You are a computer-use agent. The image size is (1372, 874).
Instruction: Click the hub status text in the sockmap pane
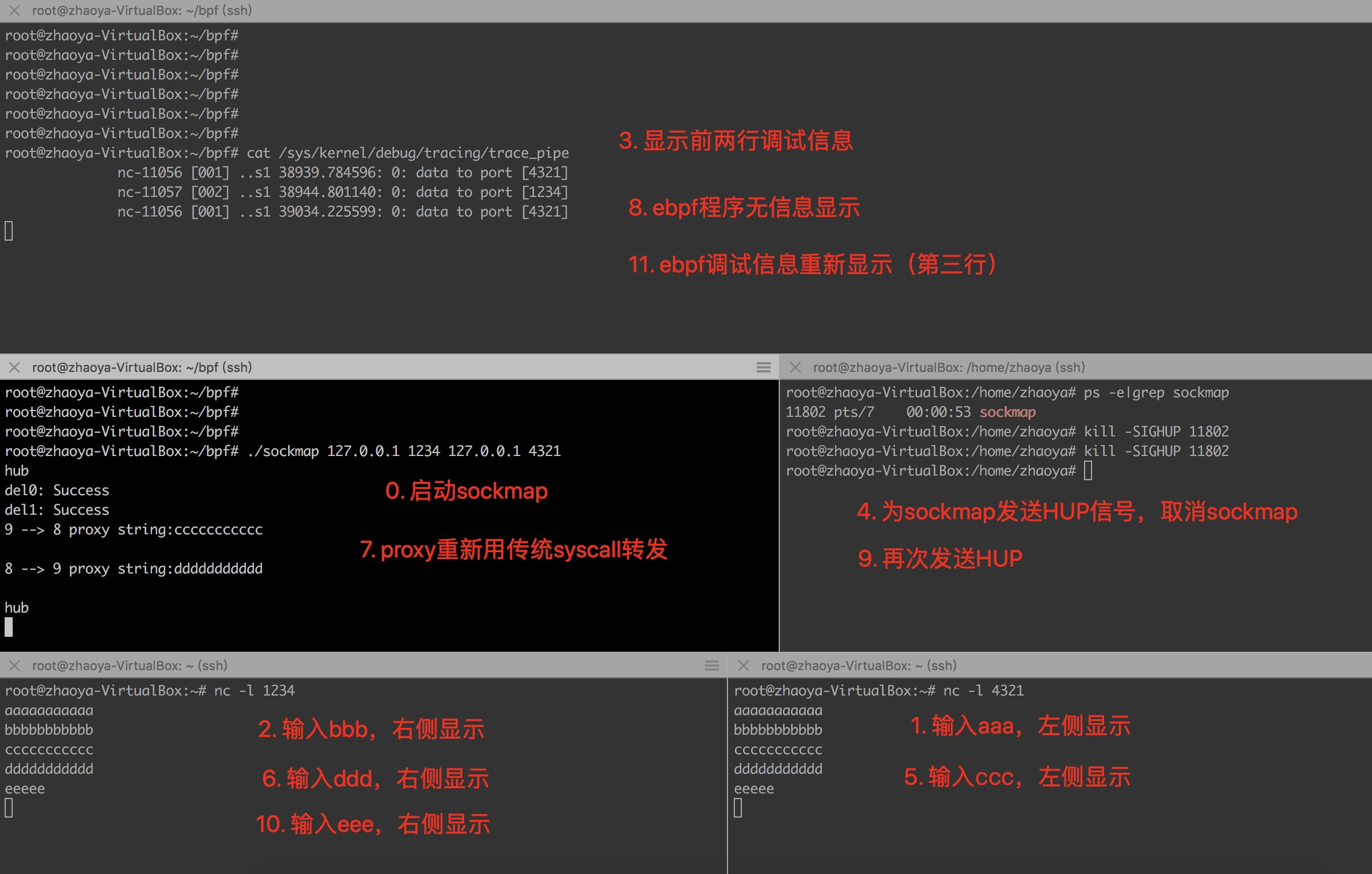16,607
